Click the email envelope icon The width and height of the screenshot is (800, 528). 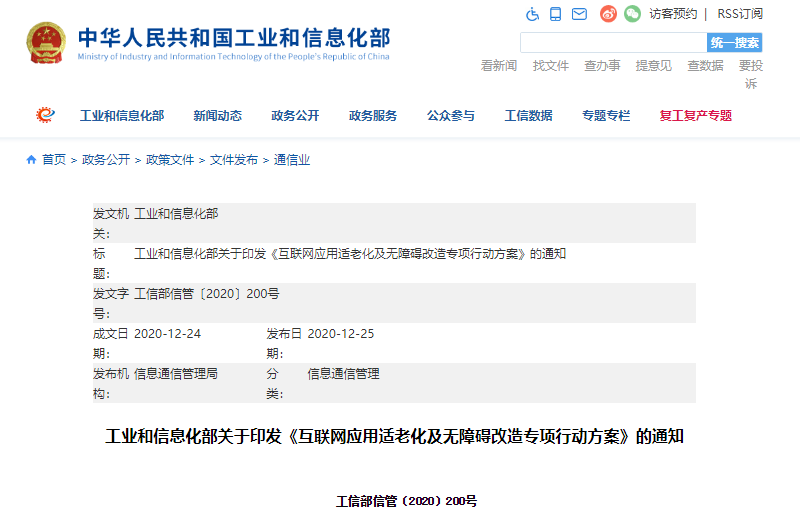(x=579, y=14)
